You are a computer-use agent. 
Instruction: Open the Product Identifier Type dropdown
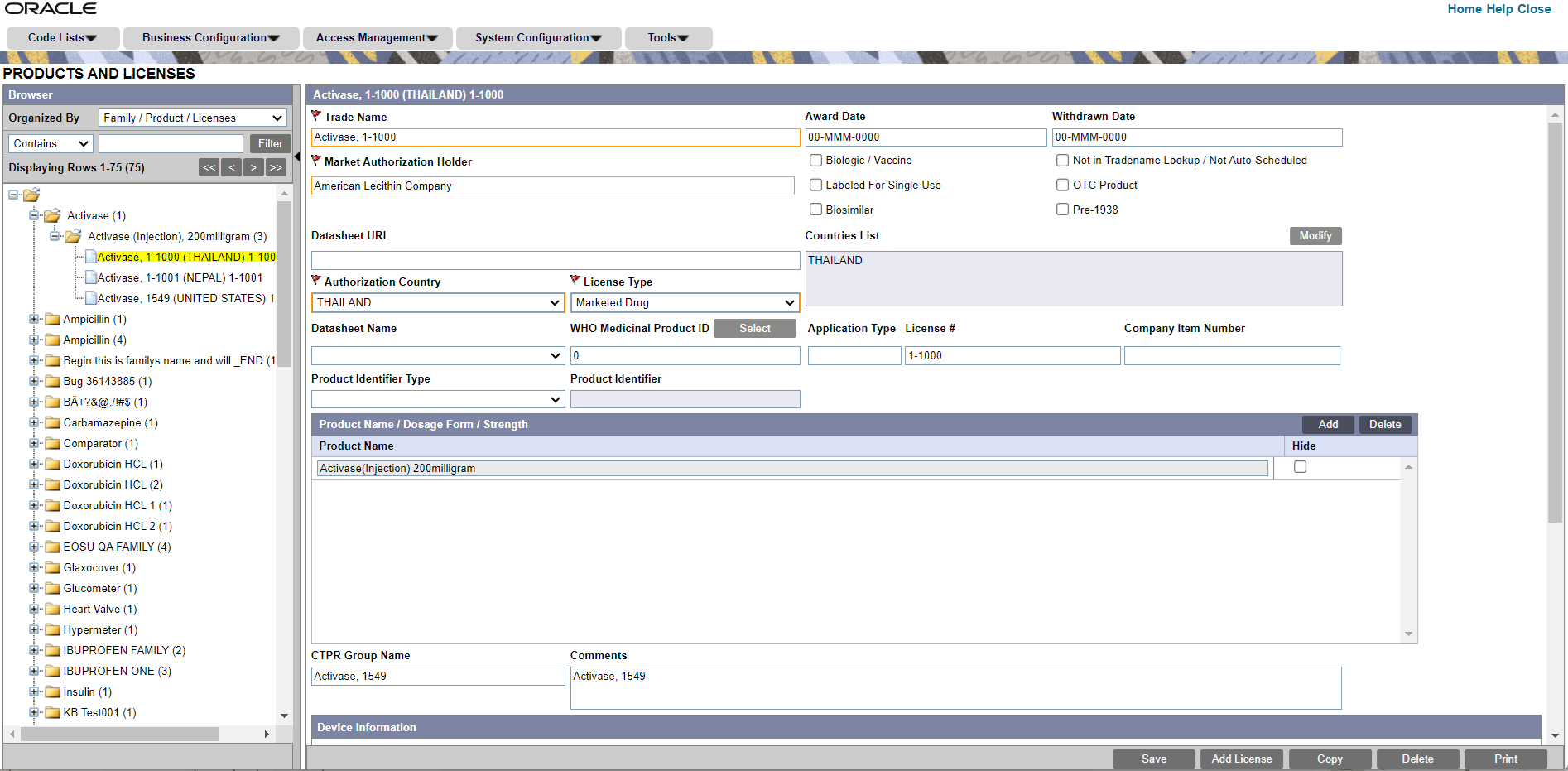coord(438,399)
